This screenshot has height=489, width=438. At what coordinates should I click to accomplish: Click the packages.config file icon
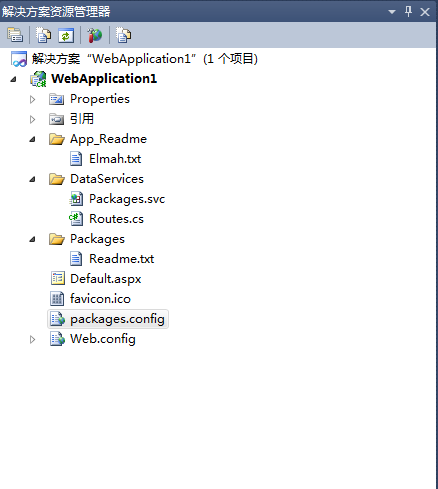point(57,319)
